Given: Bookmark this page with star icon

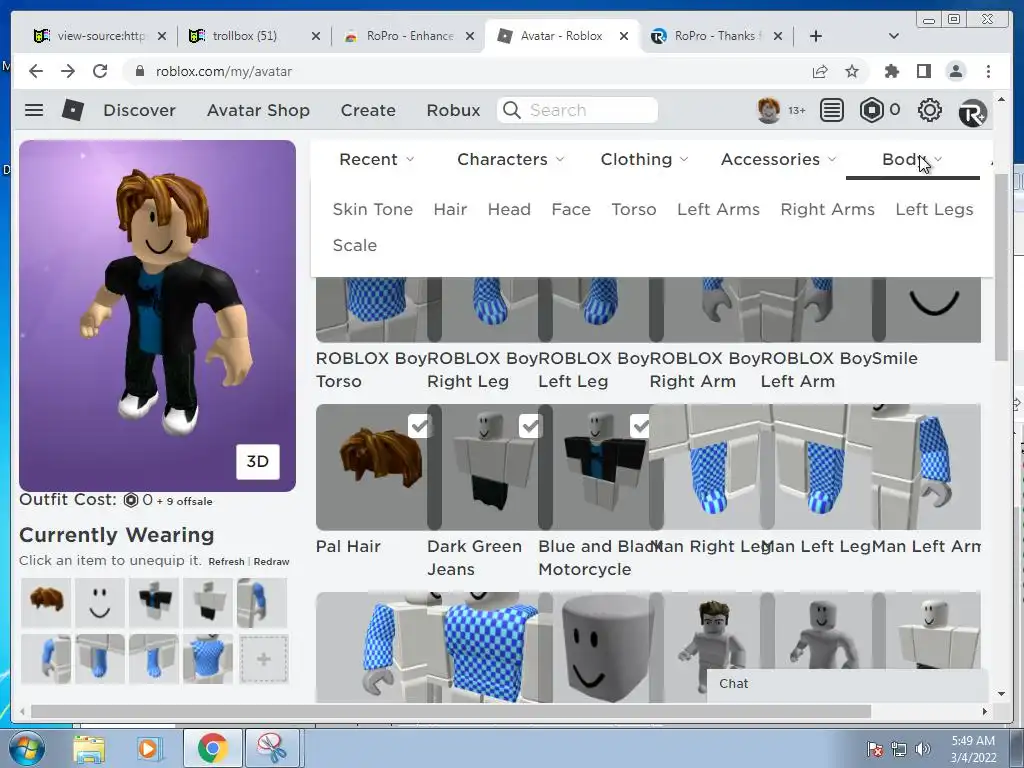Looking at the screenshot, I should click(852, 71).
